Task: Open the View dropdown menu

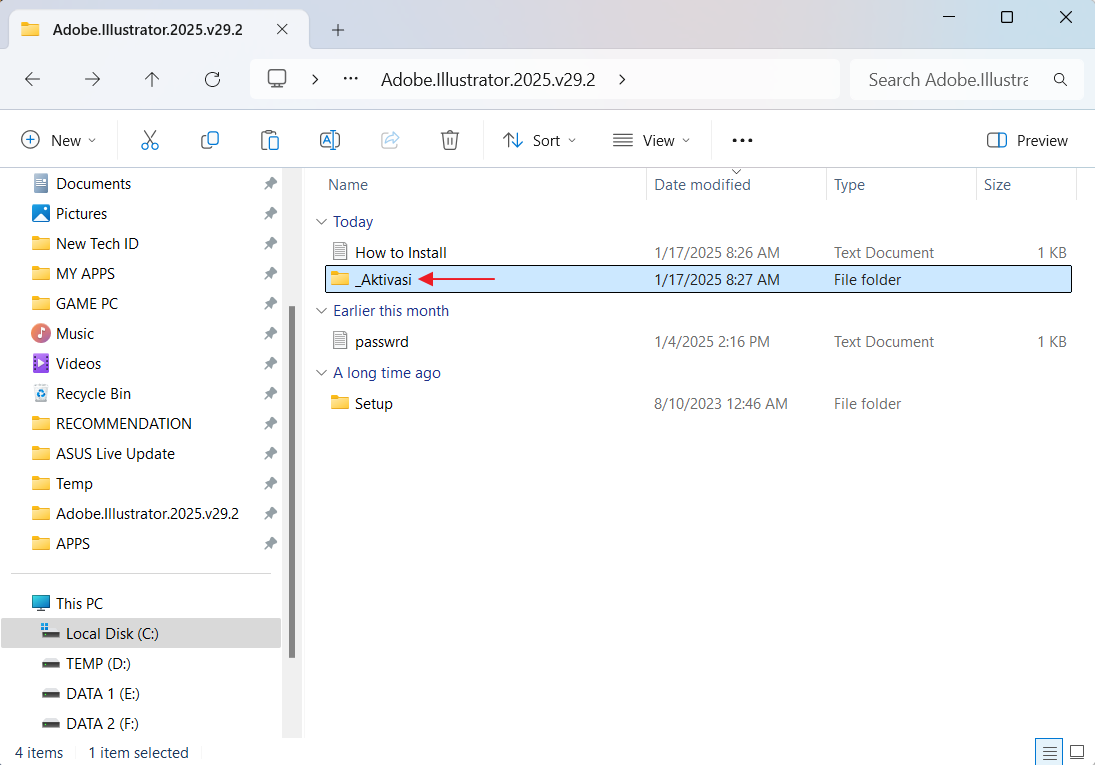Action: pos(652,140)
